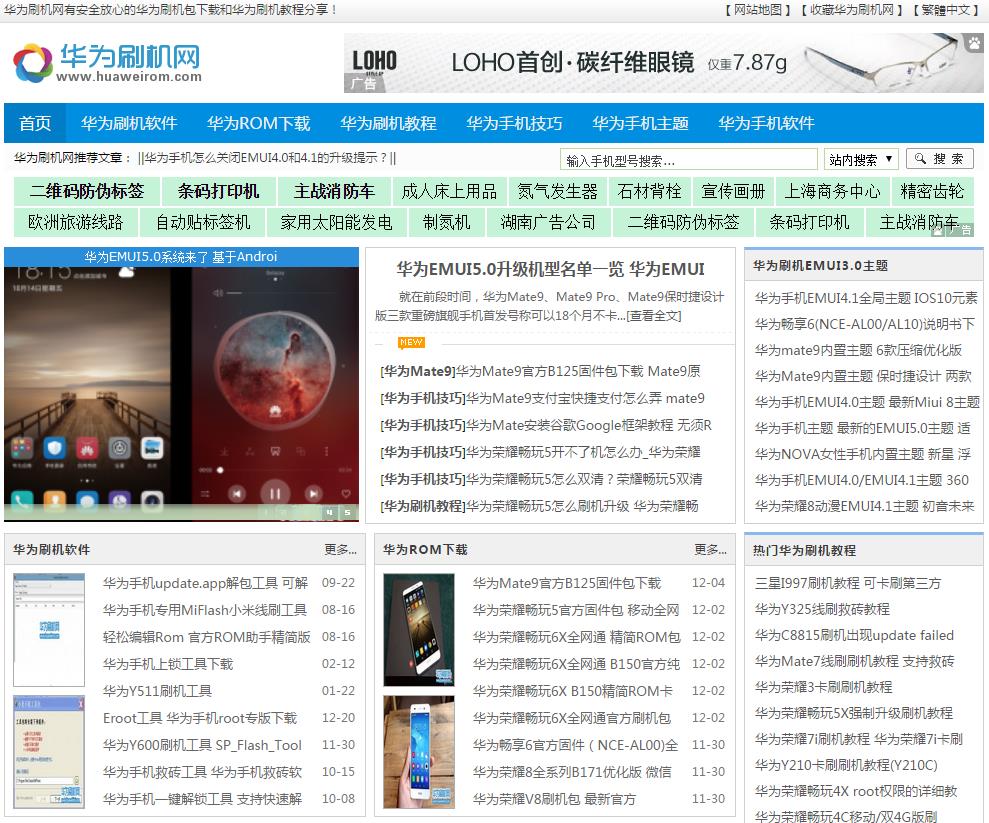Click the paw icon on LOHO ad banner

click(974, 43)
